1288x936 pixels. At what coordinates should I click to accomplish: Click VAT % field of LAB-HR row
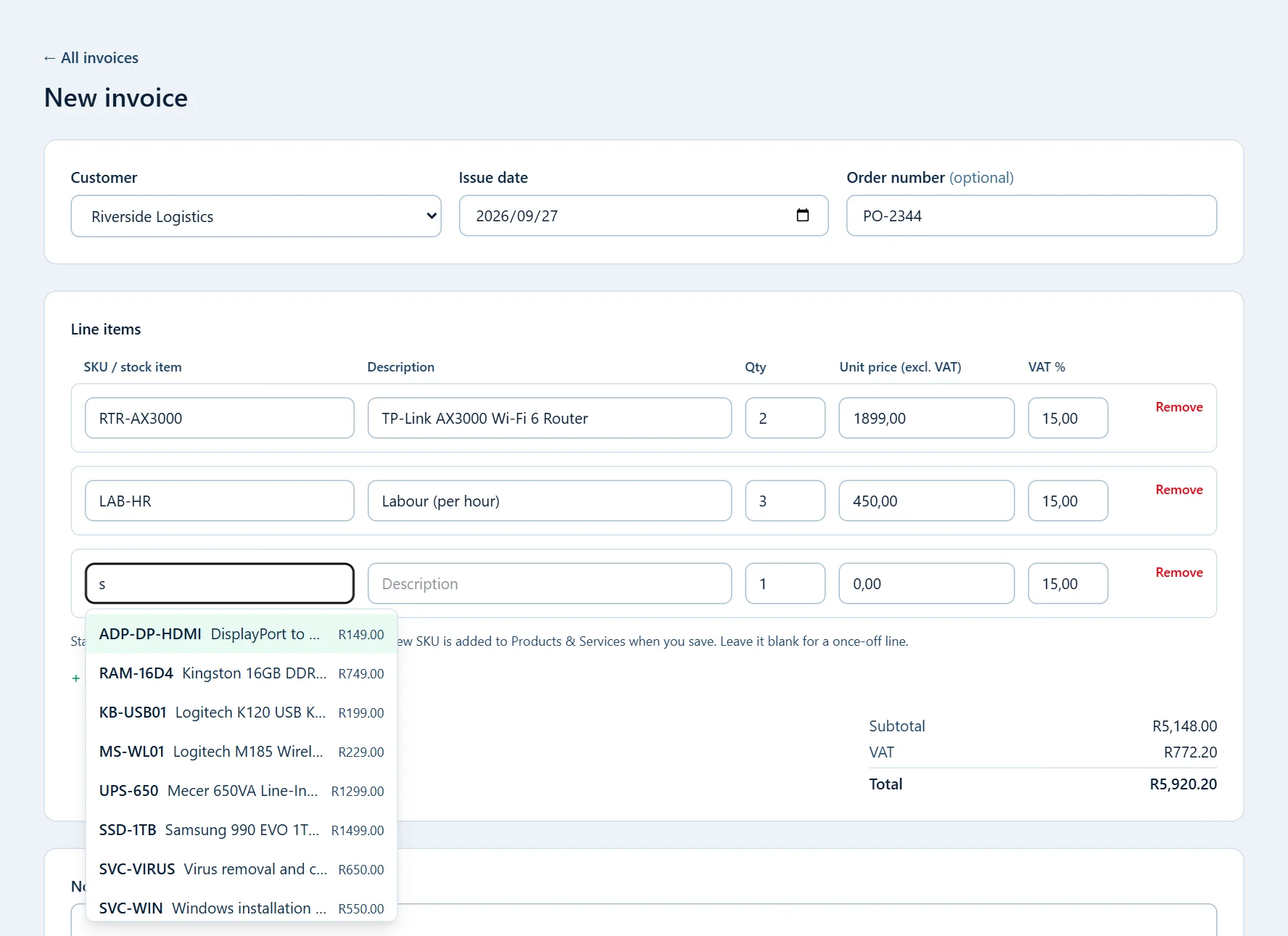coord(1068,501)
